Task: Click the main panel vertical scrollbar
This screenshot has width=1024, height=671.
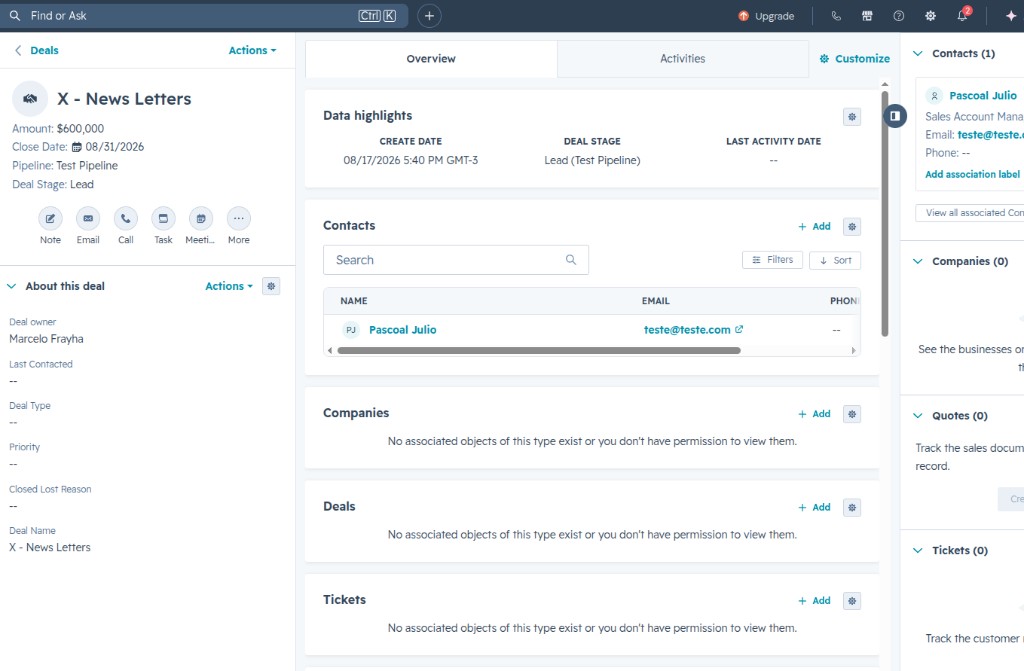Action: click(x=885, y=214)
